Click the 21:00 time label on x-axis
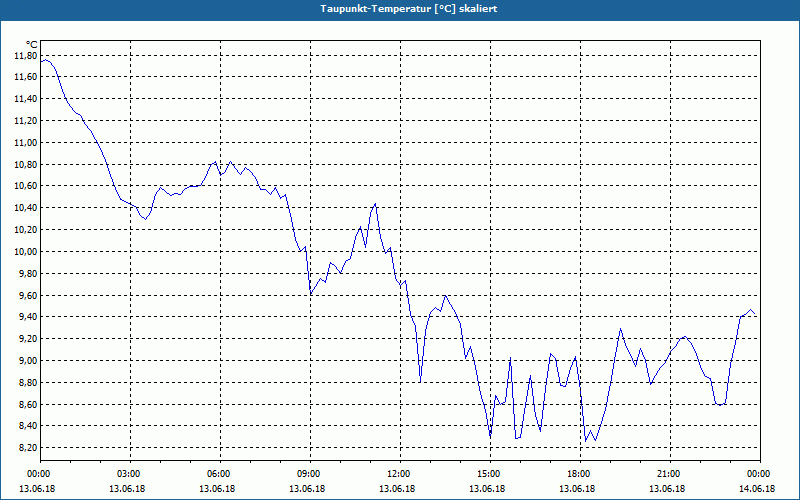This screenshot has height=500, width=800. coord(670,474)
